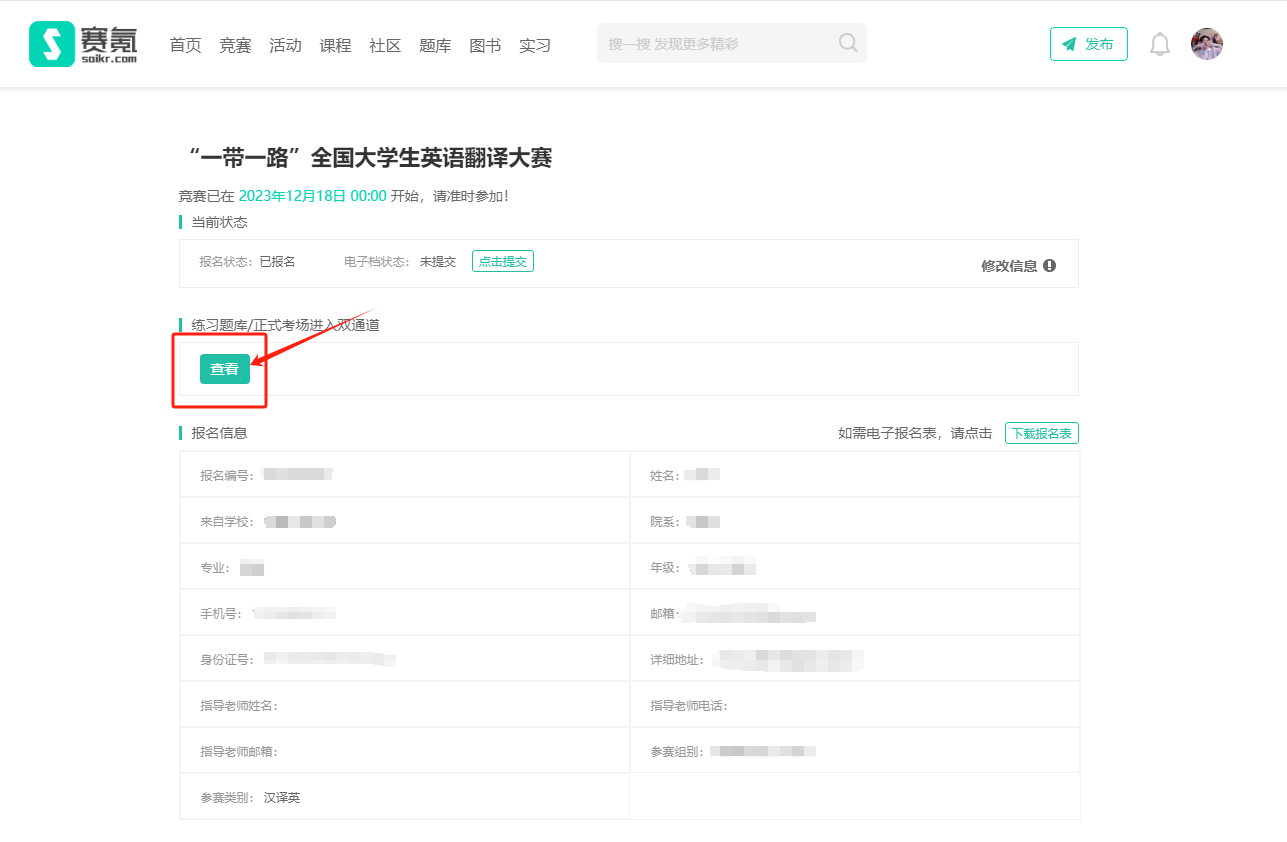Open the notification bell
The height and width of the screenshot is (842, 1287).
pyautogui.click(x=1159, y=44)
